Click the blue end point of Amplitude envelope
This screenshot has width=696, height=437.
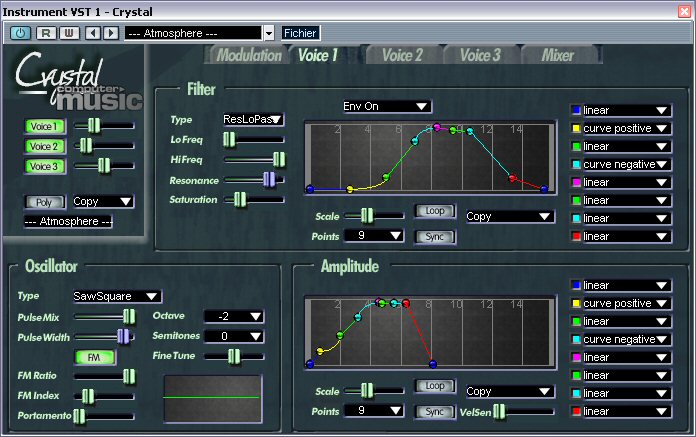pos(433,364)
